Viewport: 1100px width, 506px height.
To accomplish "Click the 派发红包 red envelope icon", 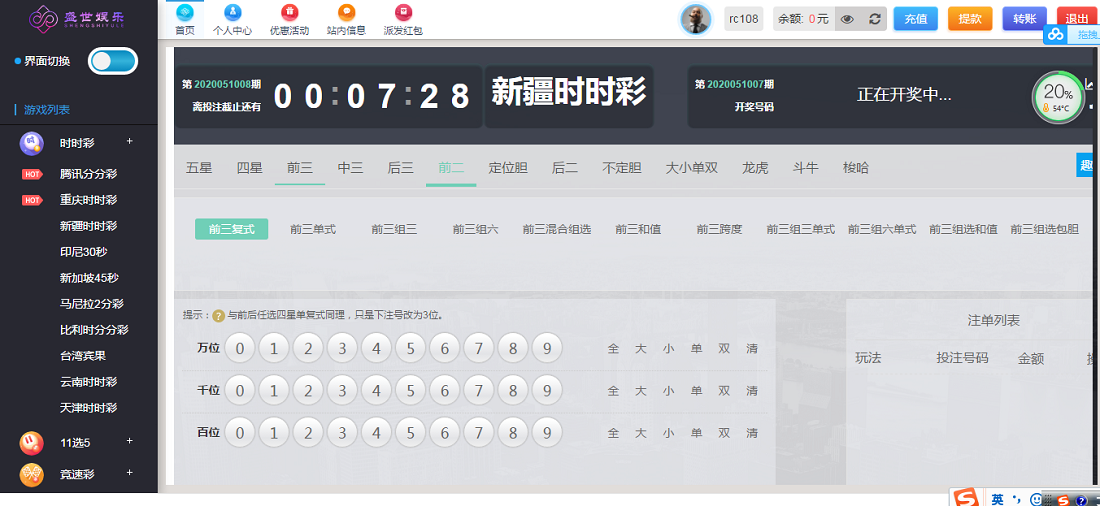I will [403, 13].
